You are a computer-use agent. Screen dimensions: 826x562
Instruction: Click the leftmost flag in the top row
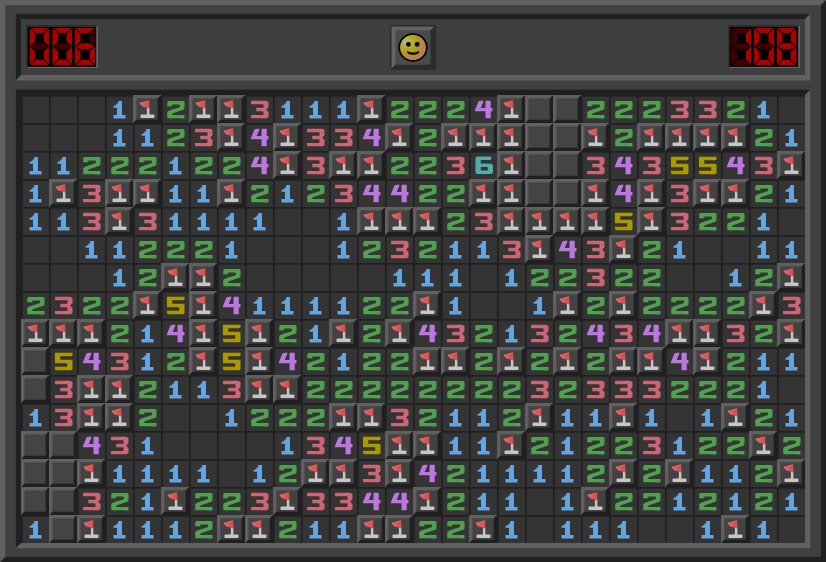click(148, 109)
